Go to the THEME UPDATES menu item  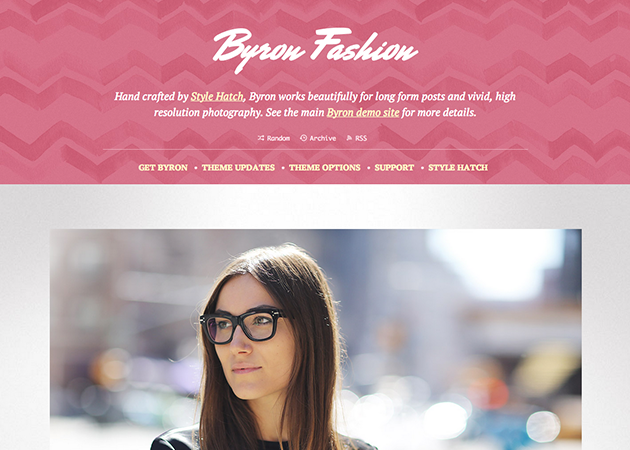238,168
